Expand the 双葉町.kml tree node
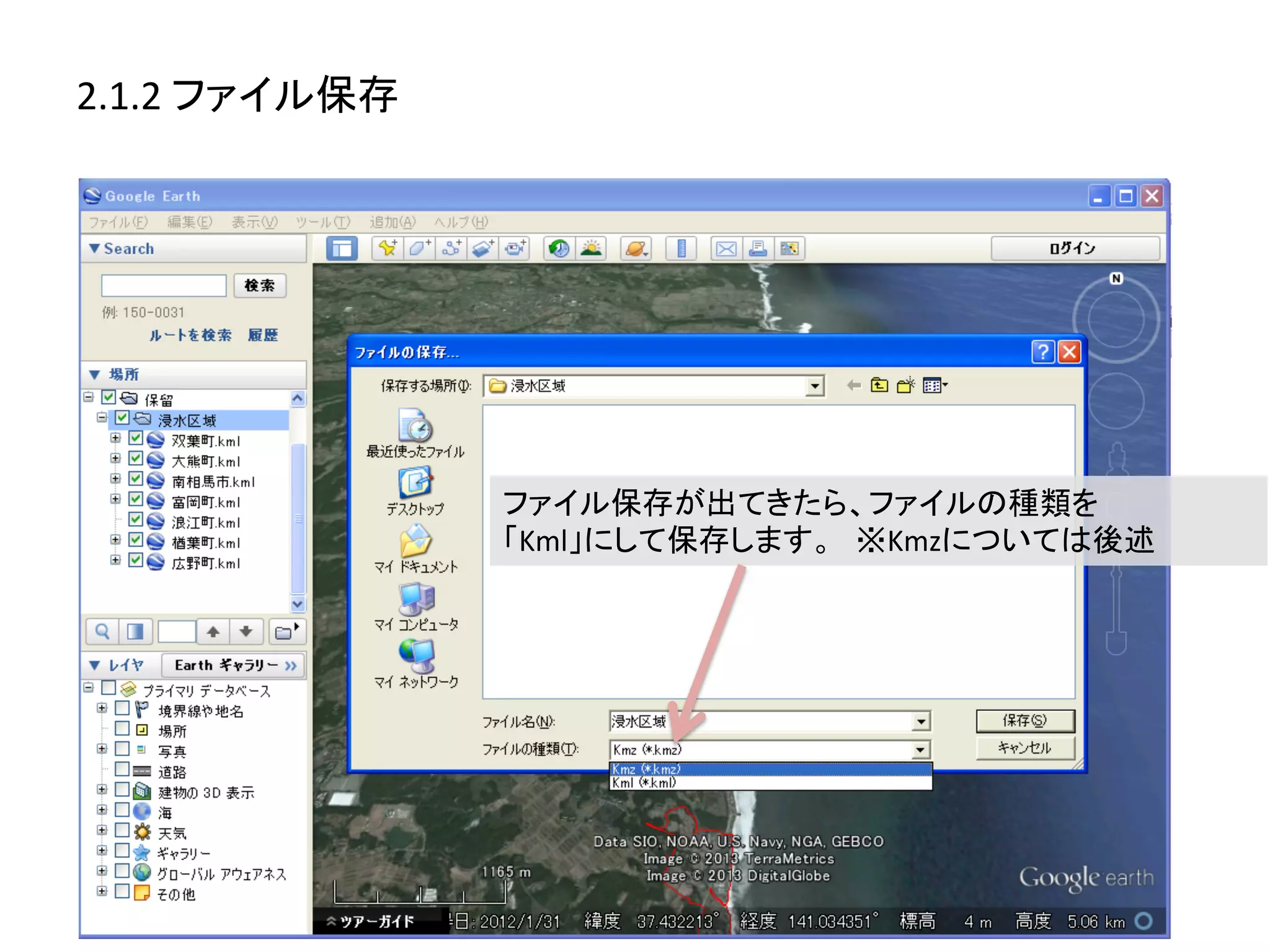Viewport: 1270px width, 952px height. (x=115, y=438)
